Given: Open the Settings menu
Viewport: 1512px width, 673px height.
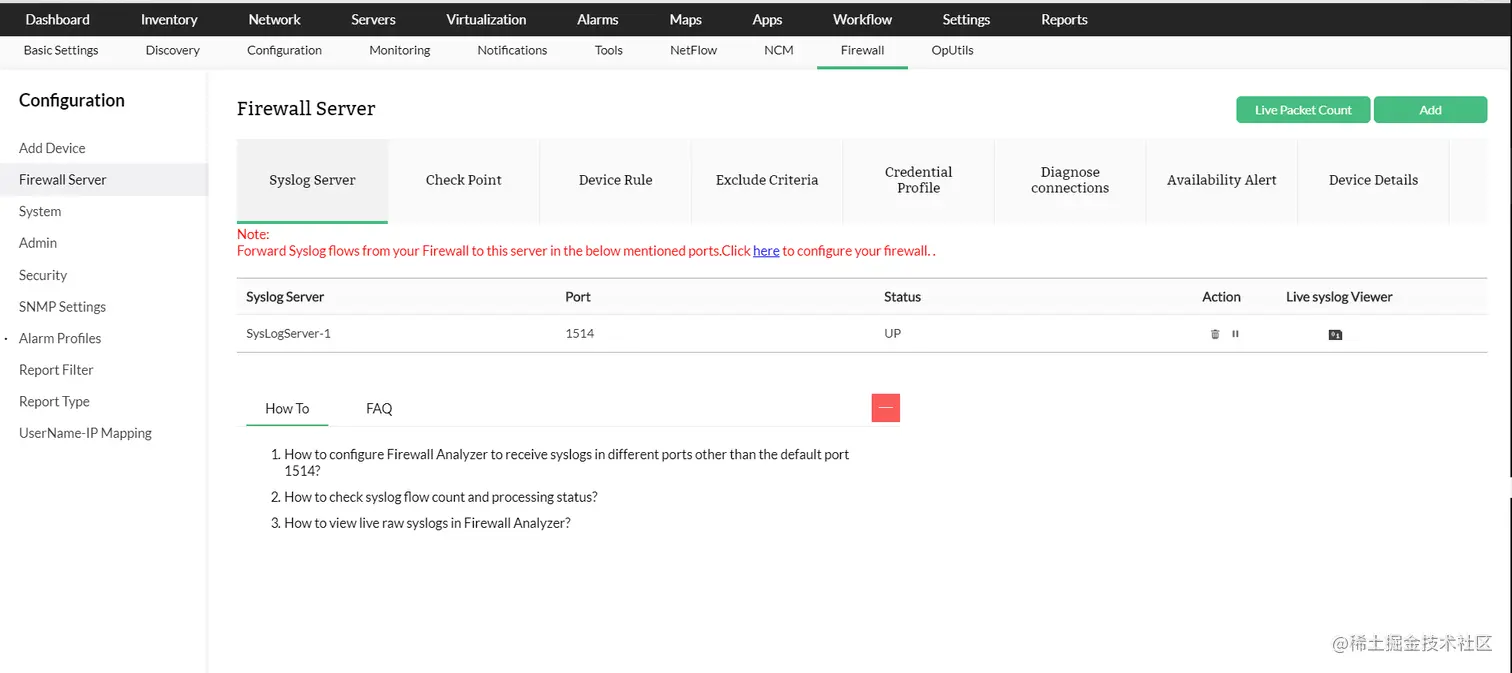Looking at the screenshot, I should pos(965,19).
